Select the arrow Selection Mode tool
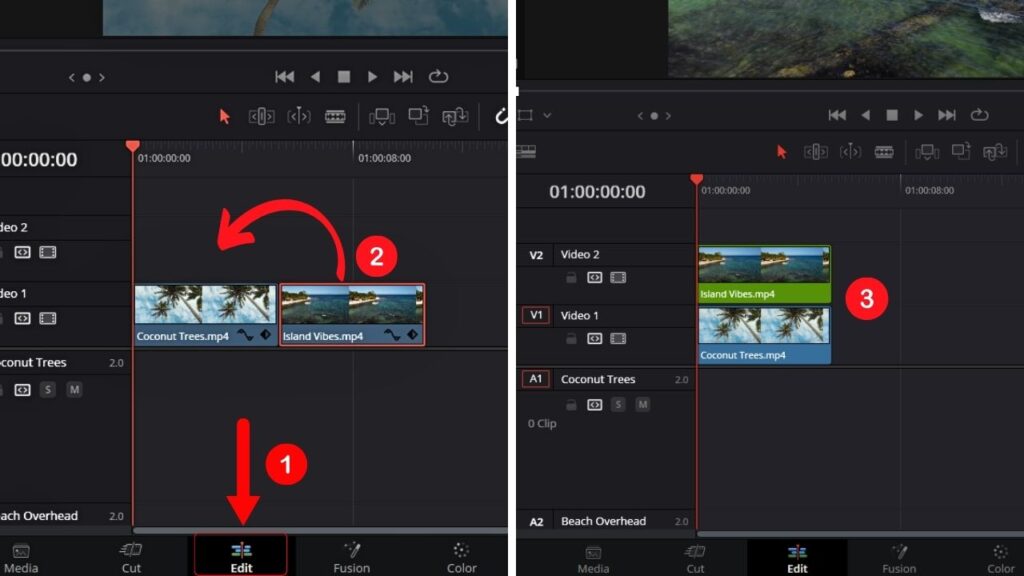 click(224, 117)
